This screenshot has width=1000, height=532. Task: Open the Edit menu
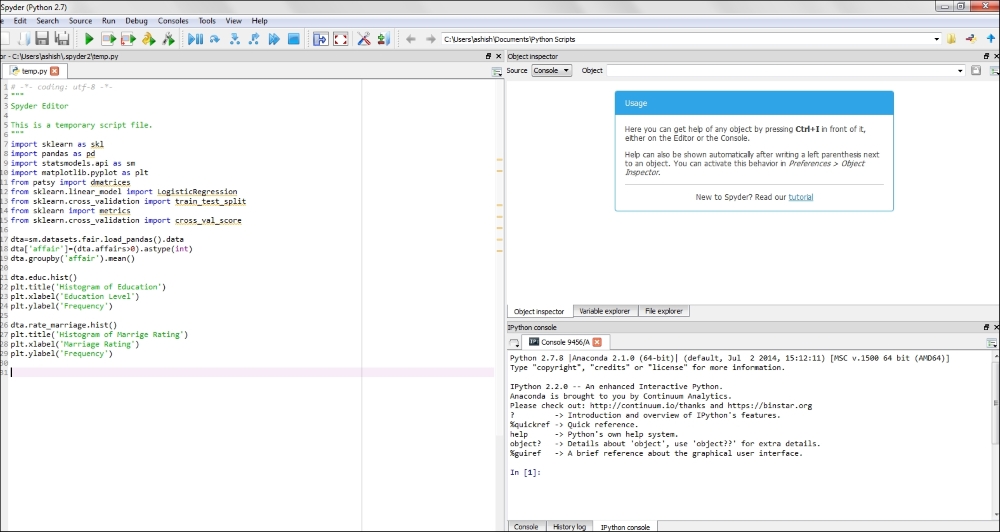[x=20, y=20]
